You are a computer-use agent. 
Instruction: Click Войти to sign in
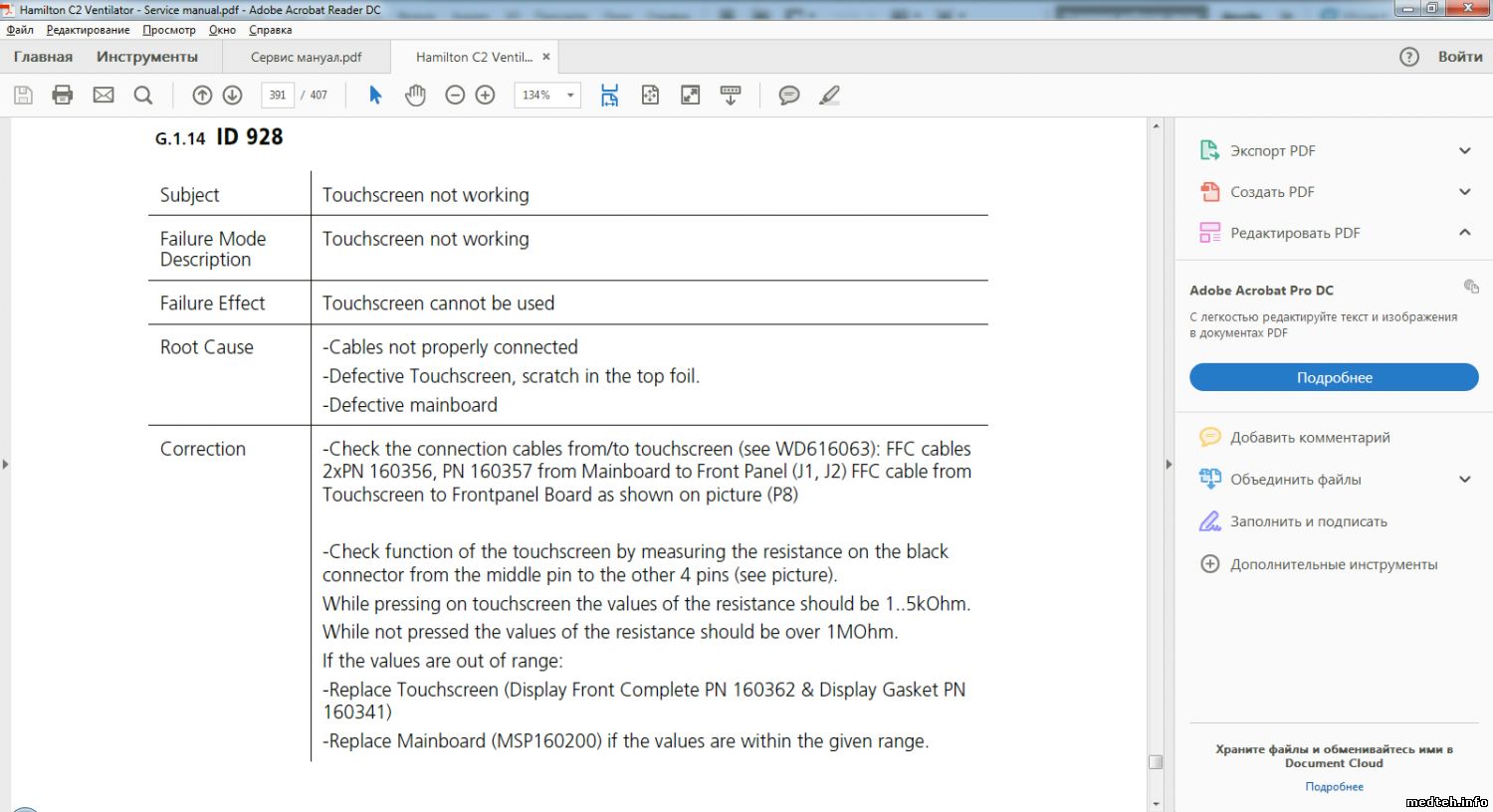tap(1459, 57)
